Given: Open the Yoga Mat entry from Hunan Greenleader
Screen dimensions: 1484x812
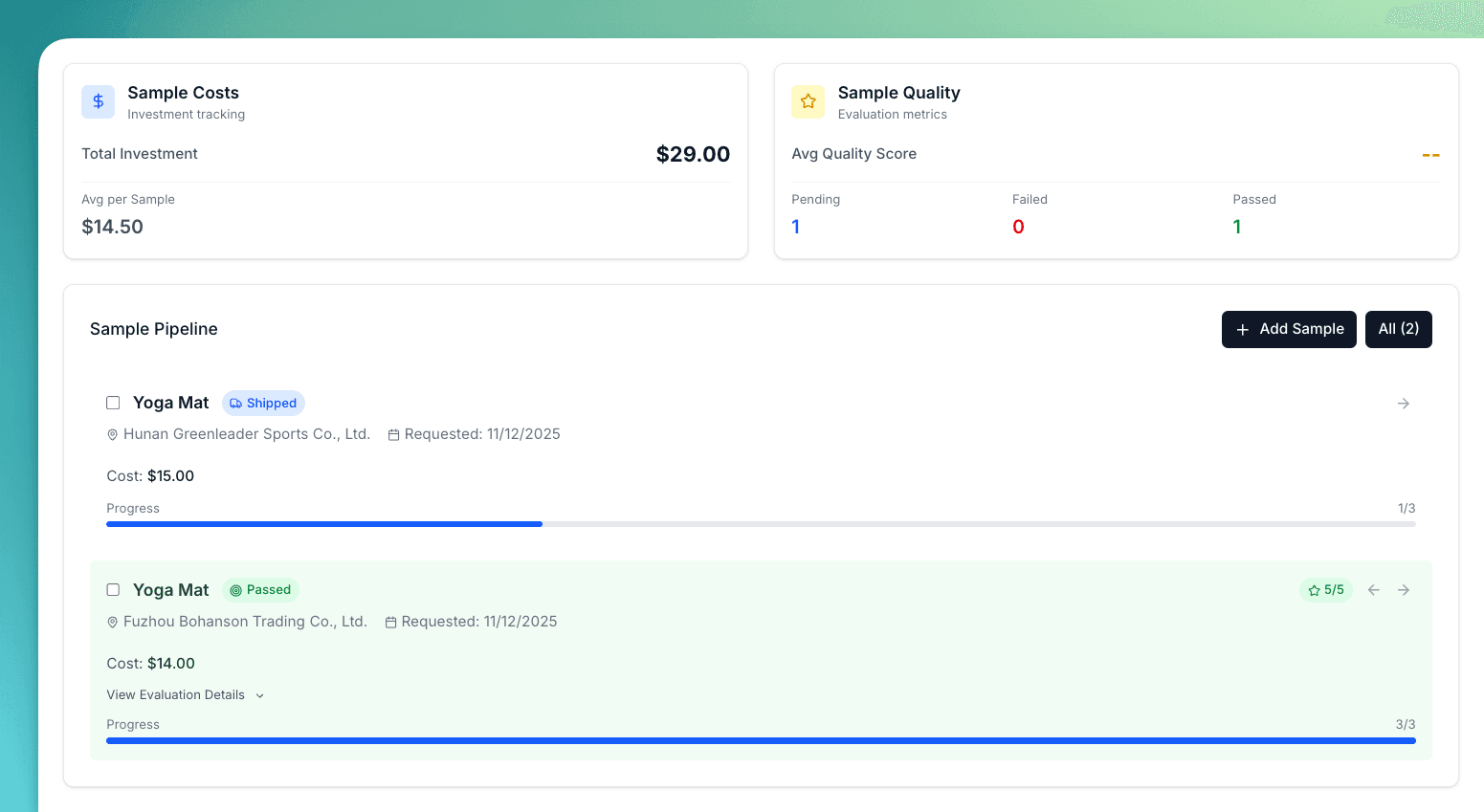Looking at the screenshot, I should click(170, 403).
